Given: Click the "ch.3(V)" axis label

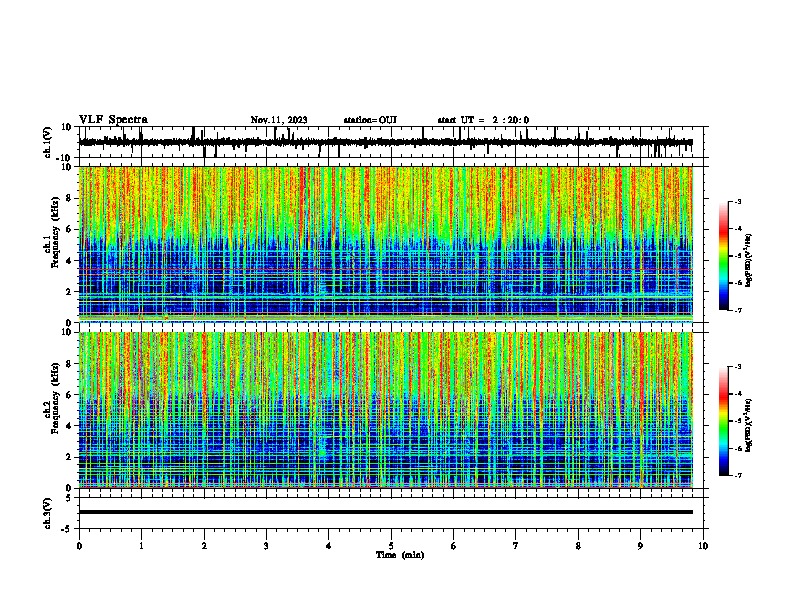Looking at the screenshot, I should tap(48, 513).
